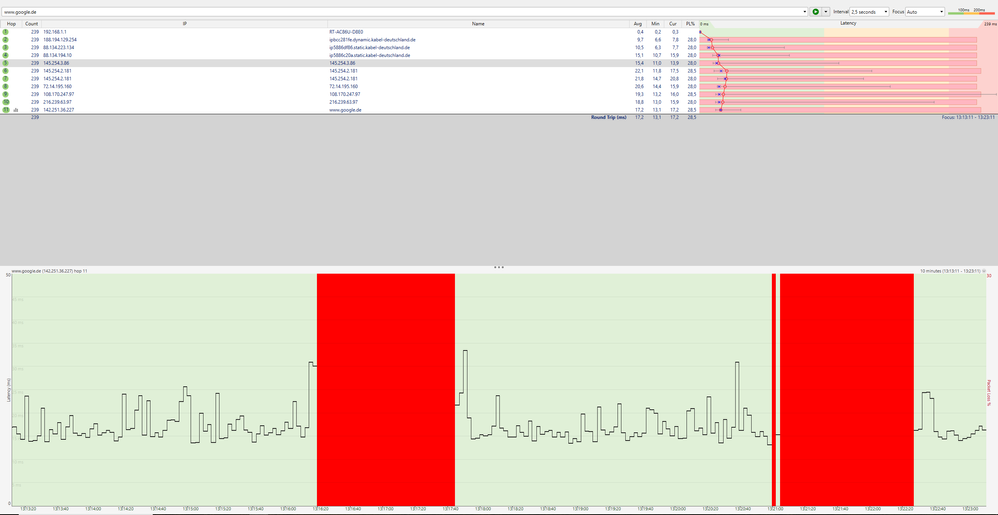Select the 72.14.195.160 IP cell

(57, 86)
